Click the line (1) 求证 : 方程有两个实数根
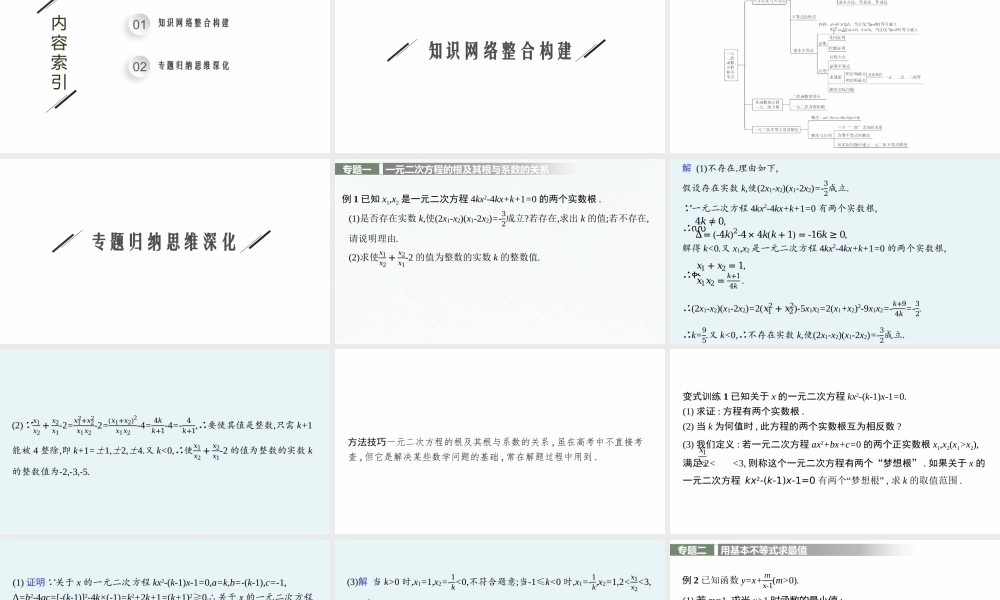 [744, 411]
